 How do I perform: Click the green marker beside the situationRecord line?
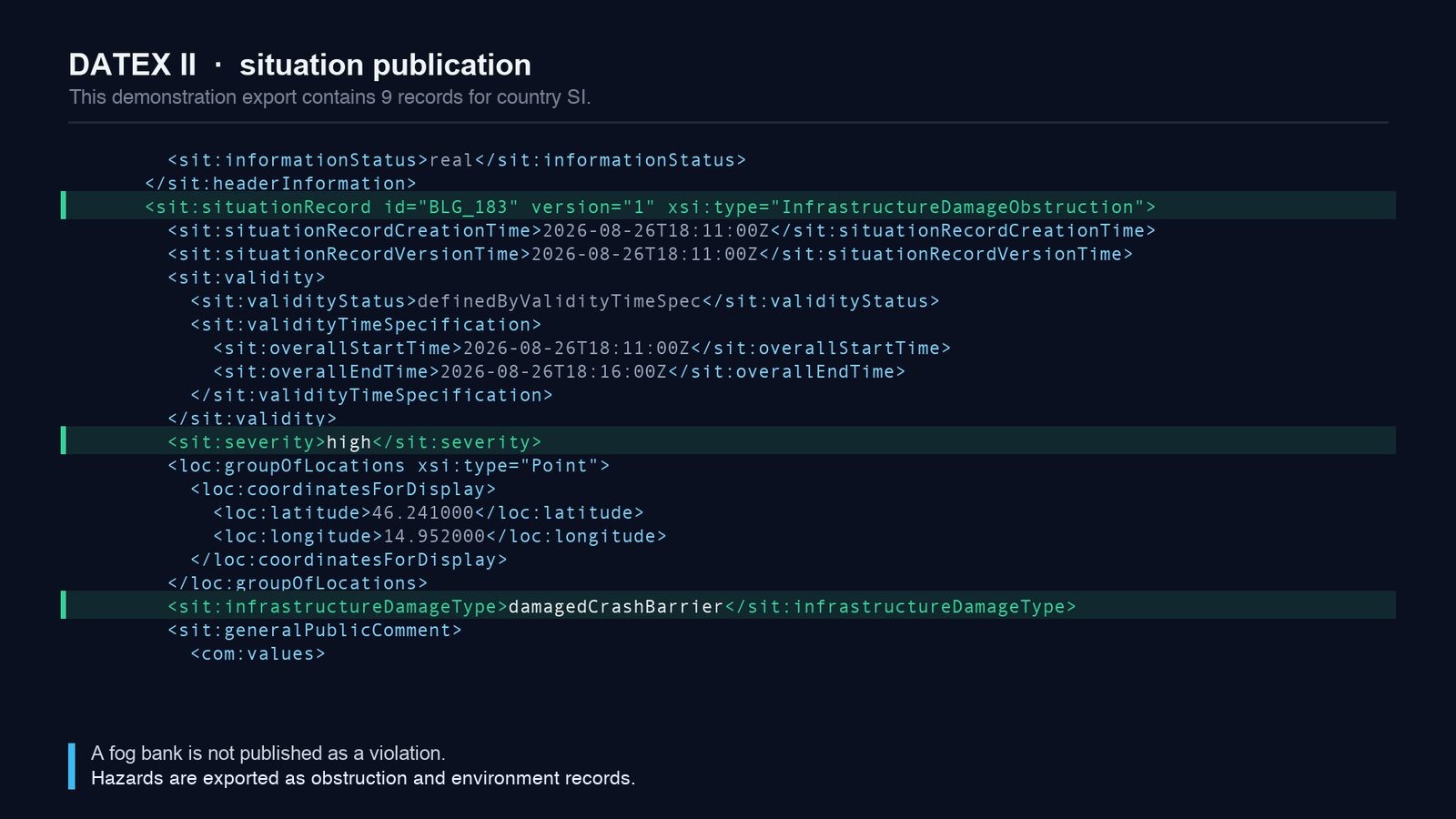point(63,206)
